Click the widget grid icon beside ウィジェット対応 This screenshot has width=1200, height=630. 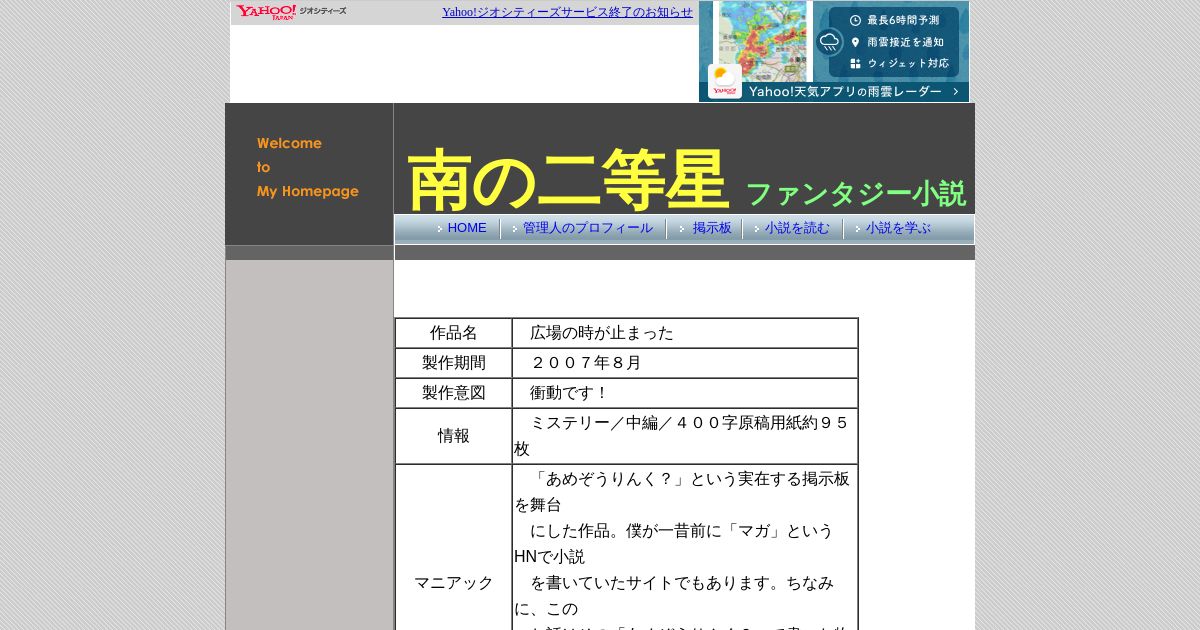click(855, 63)
